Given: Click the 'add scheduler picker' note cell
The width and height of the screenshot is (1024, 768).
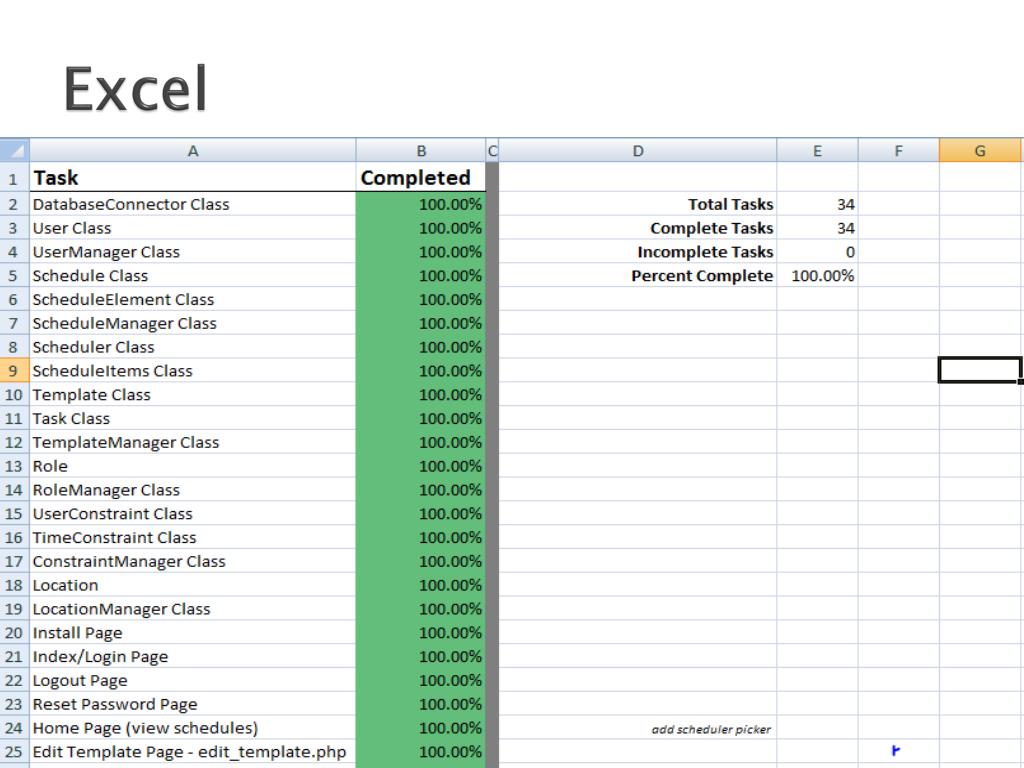Looking at the screenshot, I should click(x=638, y=729).
